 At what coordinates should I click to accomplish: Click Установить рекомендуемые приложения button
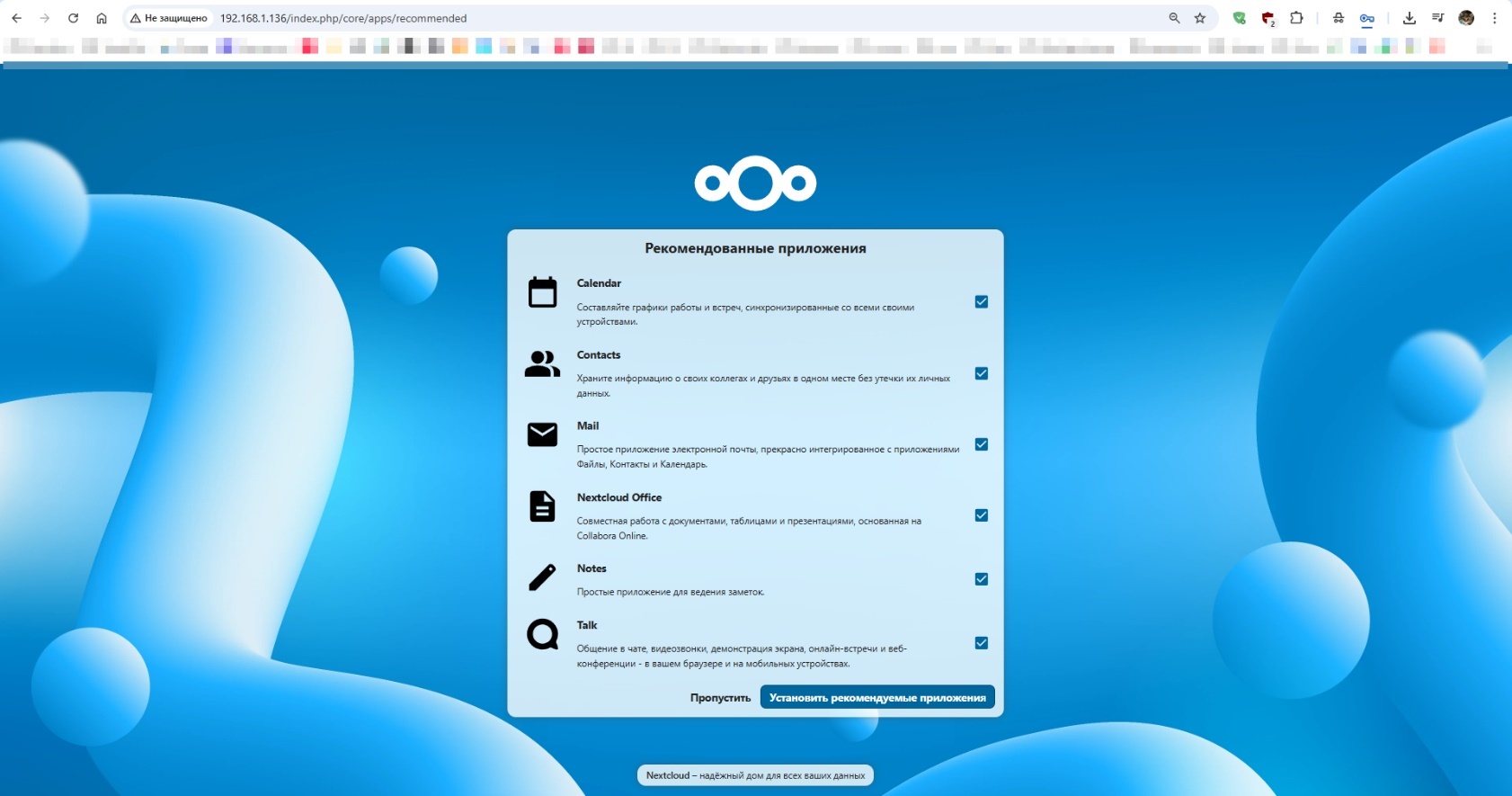tap(877, 698)
